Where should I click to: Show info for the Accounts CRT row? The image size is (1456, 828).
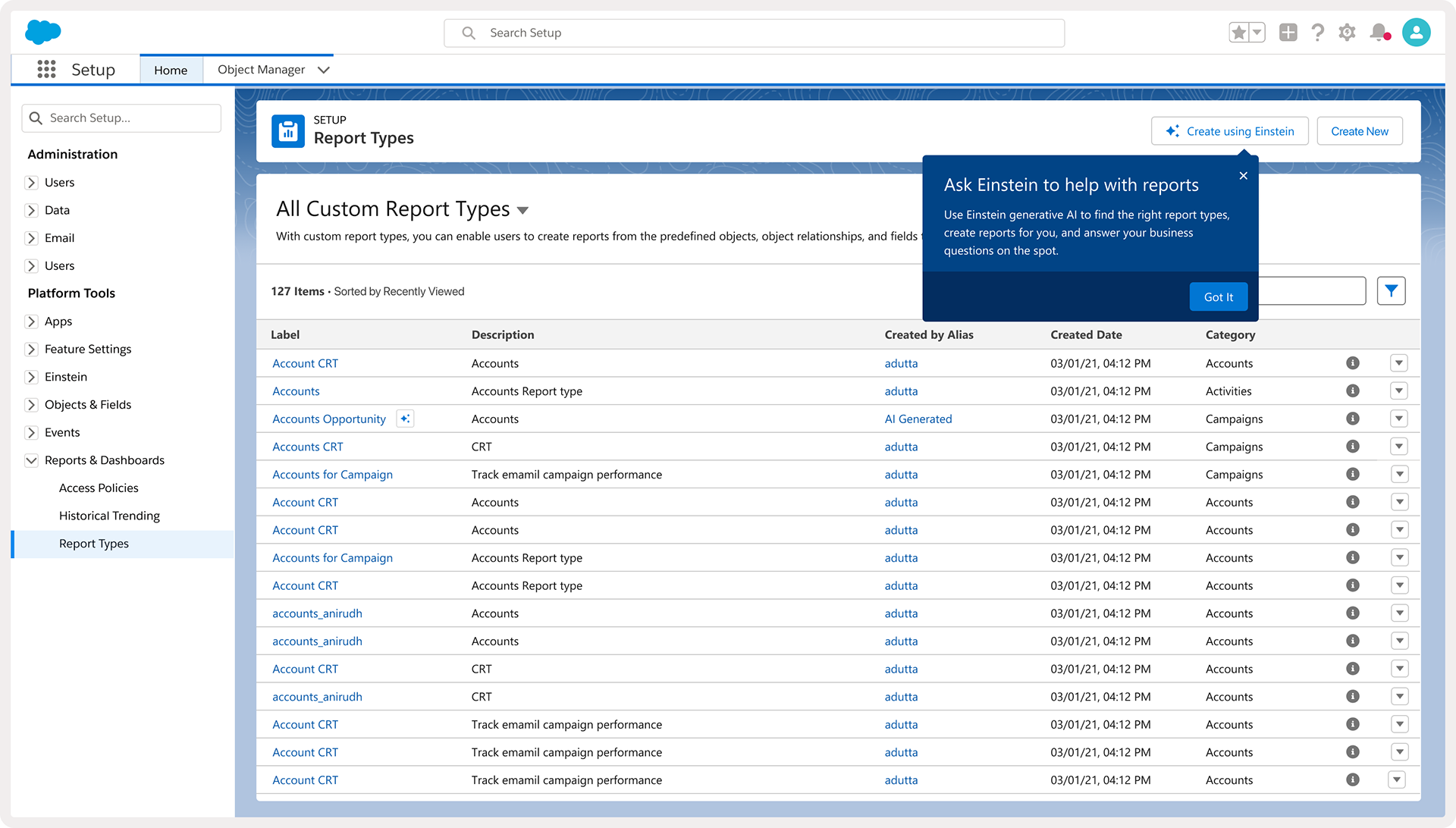tap(1352, 447)
